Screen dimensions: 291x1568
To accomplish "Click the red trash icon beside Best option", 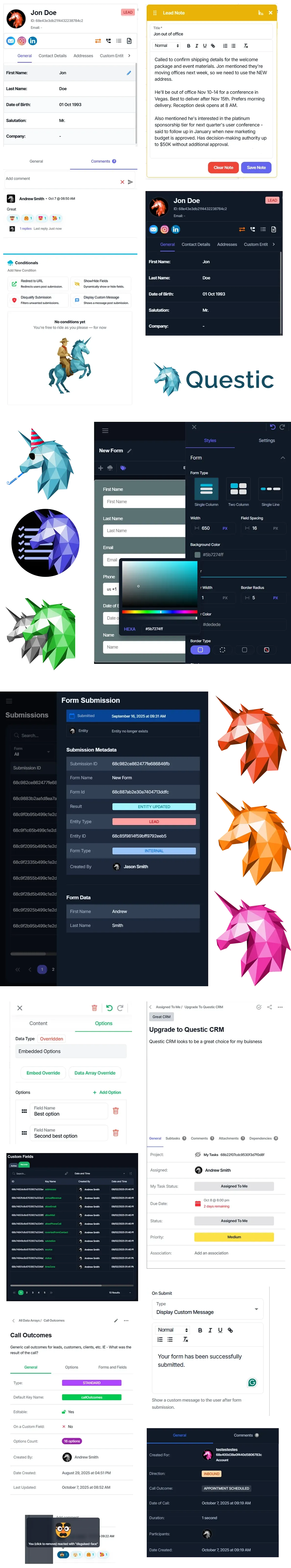I will [x=116, y=1111].
